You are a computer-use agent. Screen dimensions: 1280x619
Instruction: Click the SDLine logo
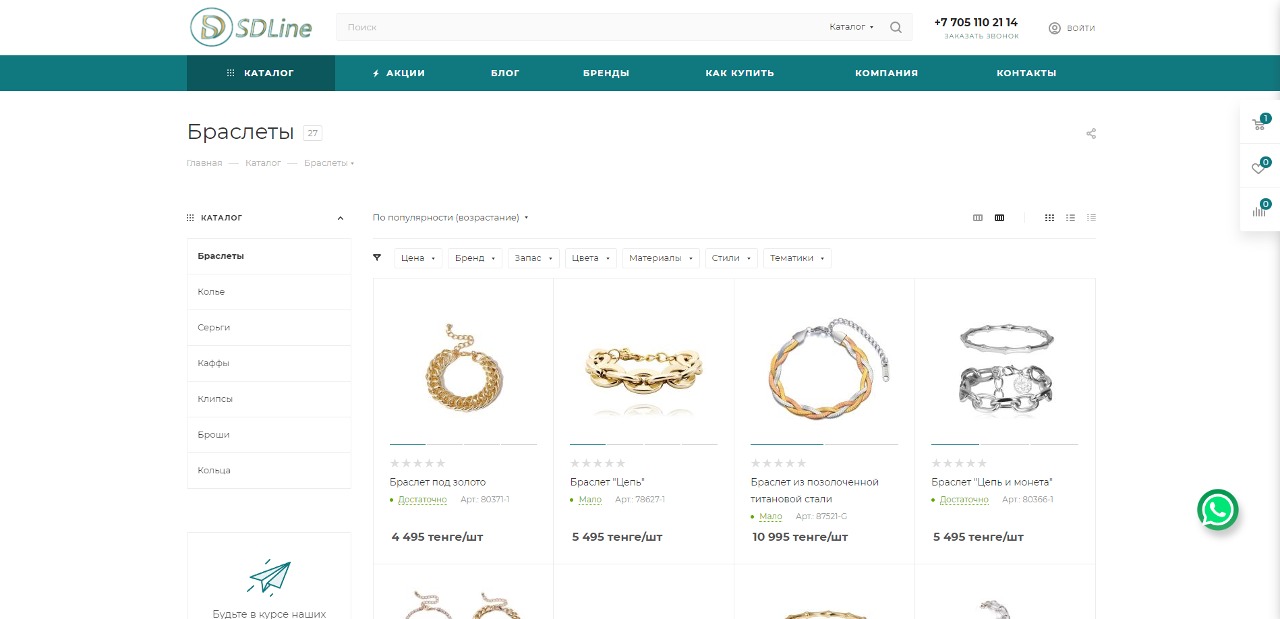251,27
